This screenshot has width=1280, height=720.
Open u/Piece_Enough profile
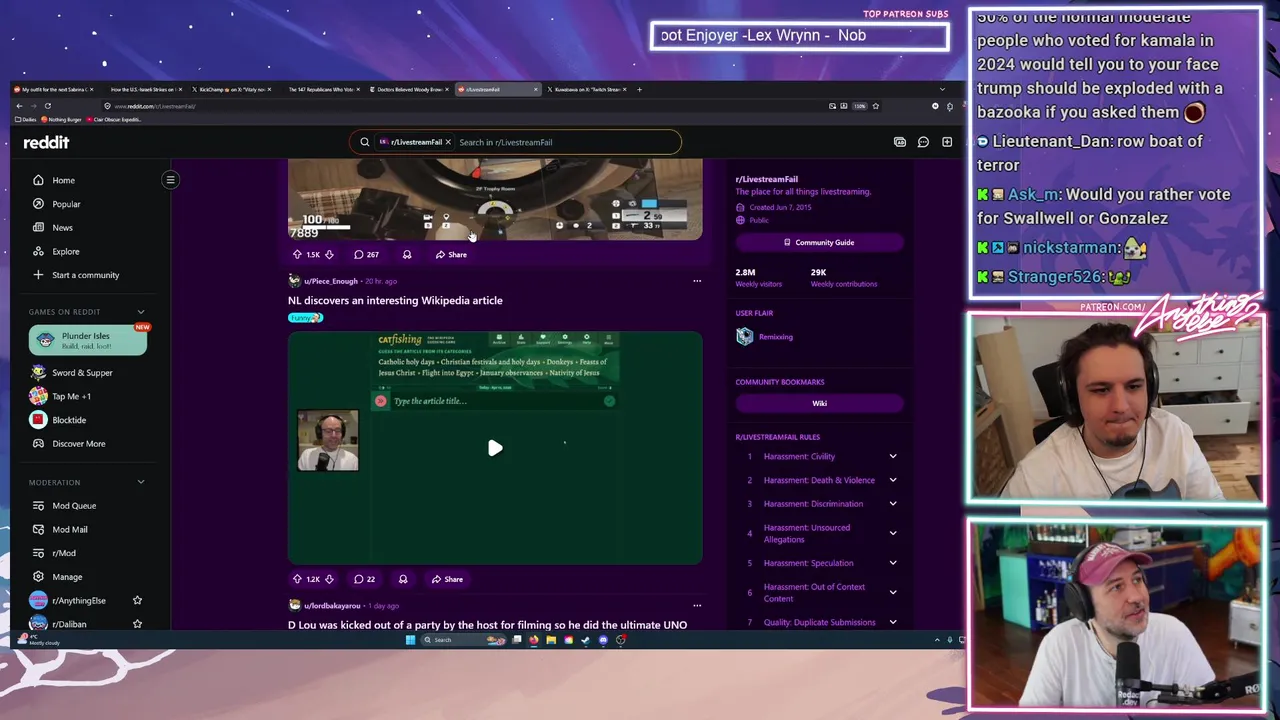click(330, 281)
